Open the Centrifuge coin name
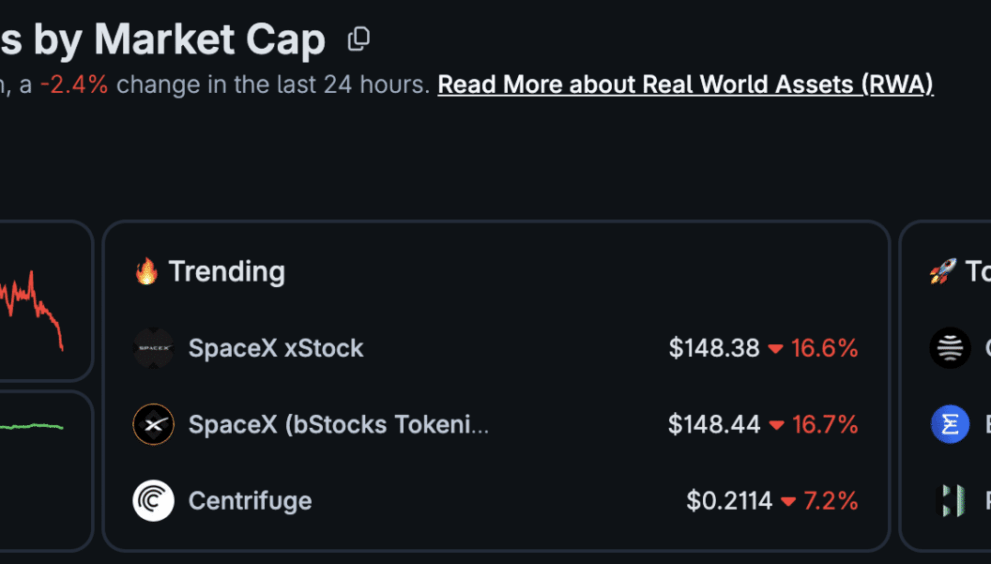The height and width of the screenshot is (564, 991). pyautogui.click(x=250, y=501)
